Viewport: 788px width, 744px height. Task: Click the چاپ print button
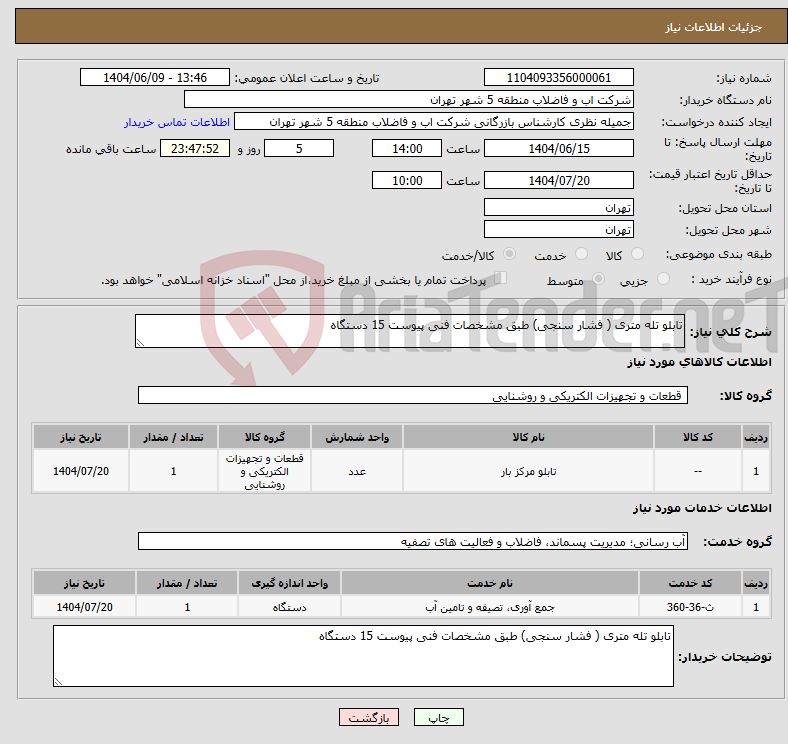[439, 717]
